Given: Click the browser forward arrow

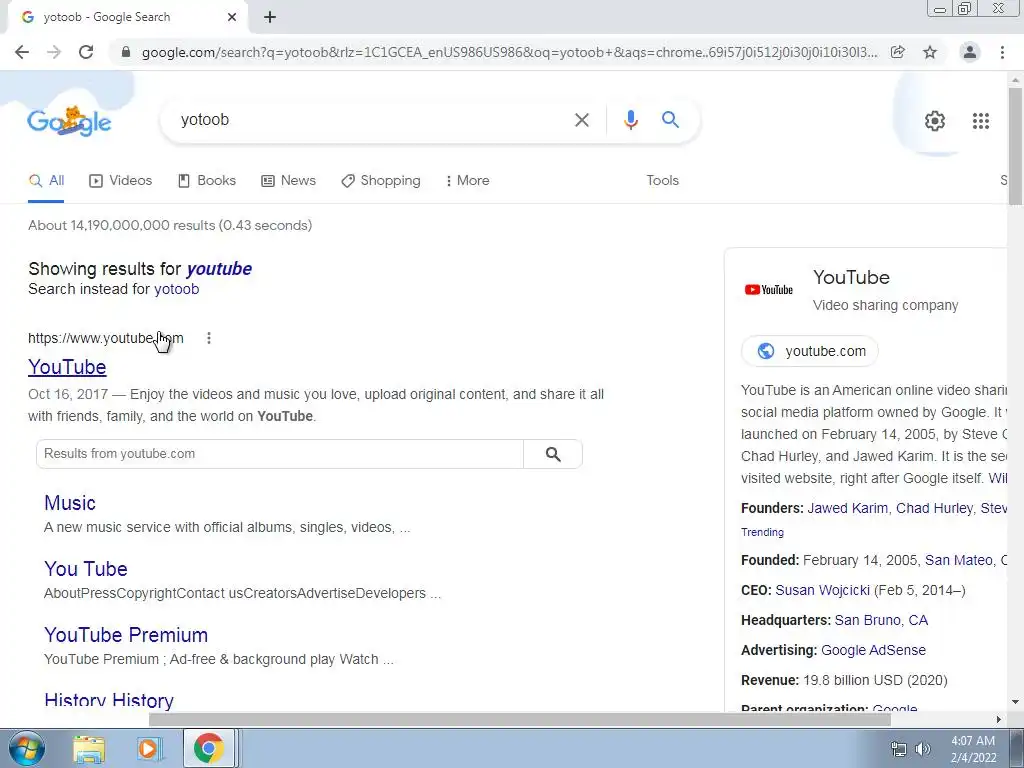Looking at the screenshot, I should 54,52.
